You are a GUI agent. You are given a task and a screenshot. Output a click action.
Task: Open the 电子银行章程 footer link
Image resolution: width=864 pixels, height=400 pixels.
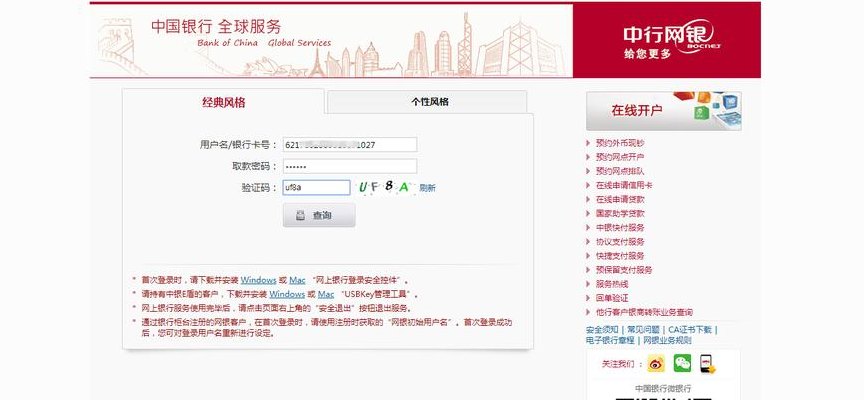pos(610,340)
